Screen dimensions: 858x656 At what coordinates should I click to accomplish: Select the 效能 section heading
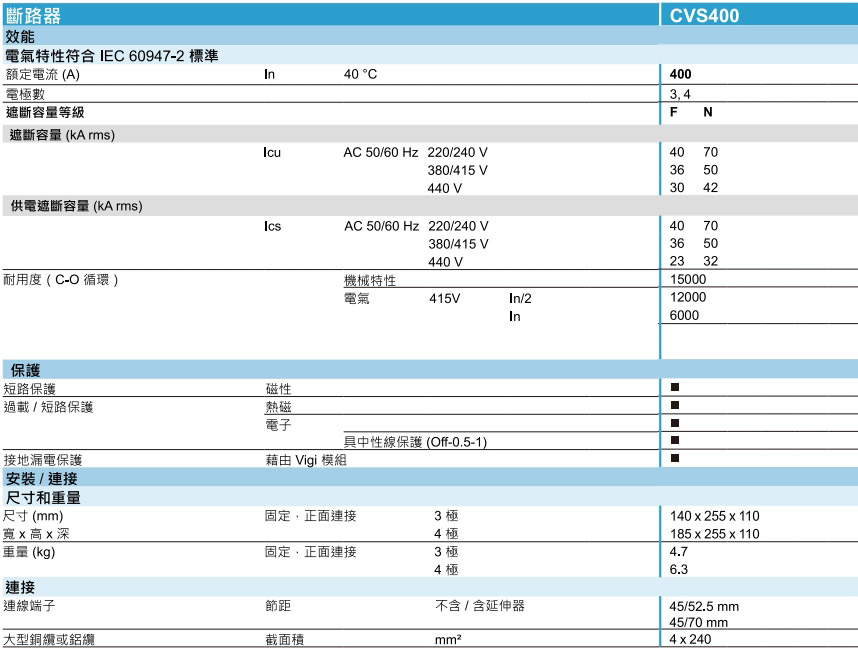tap(20, 36)
